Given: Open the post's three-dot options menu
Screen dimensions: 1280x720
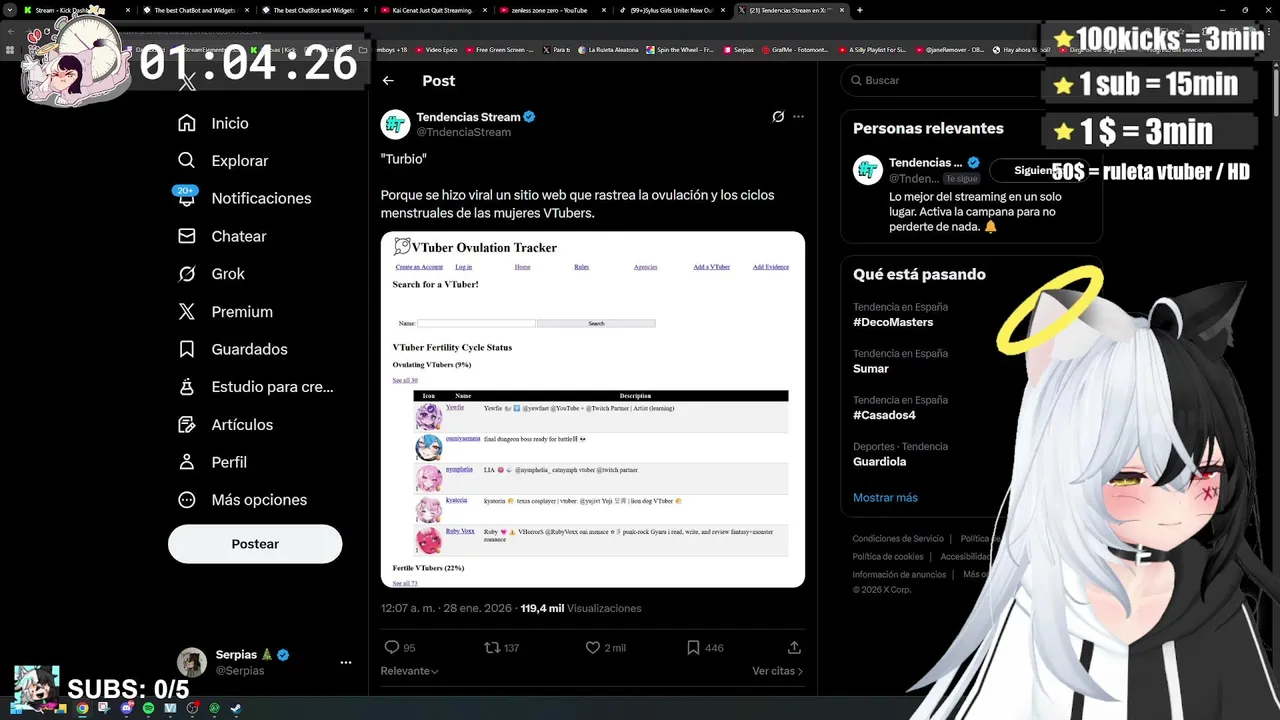Looking at the screenshot, I should (x=798, y=117).
